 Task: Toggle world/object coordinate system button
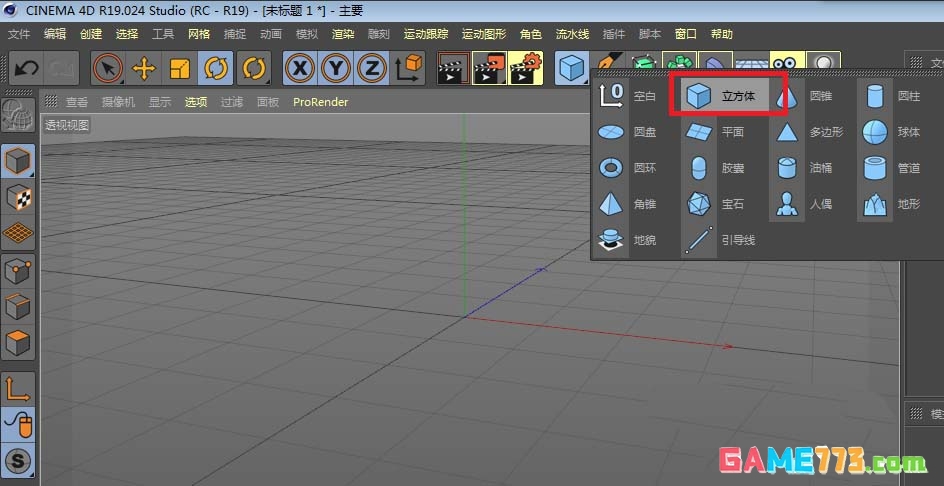(409, 68)
